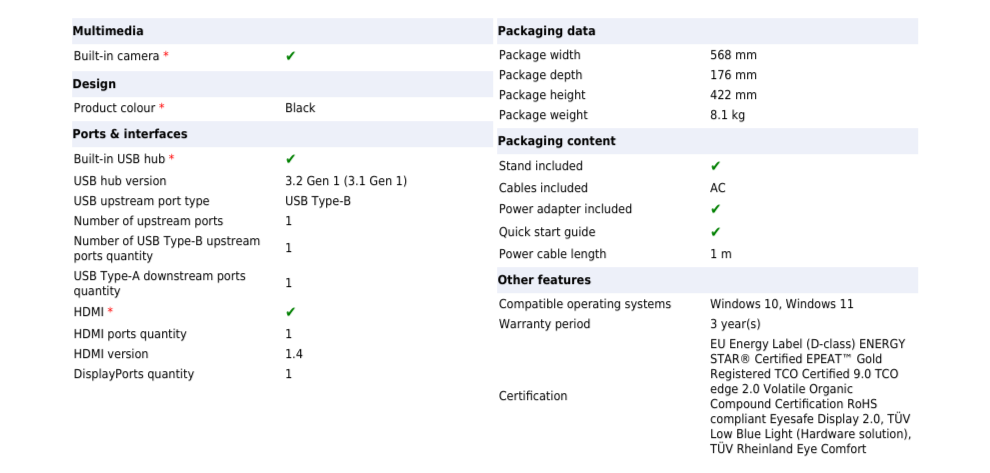The image size is (990, 473).
Task: Click the Power adapter included checkmark
Action: click(x=715, y=209)
